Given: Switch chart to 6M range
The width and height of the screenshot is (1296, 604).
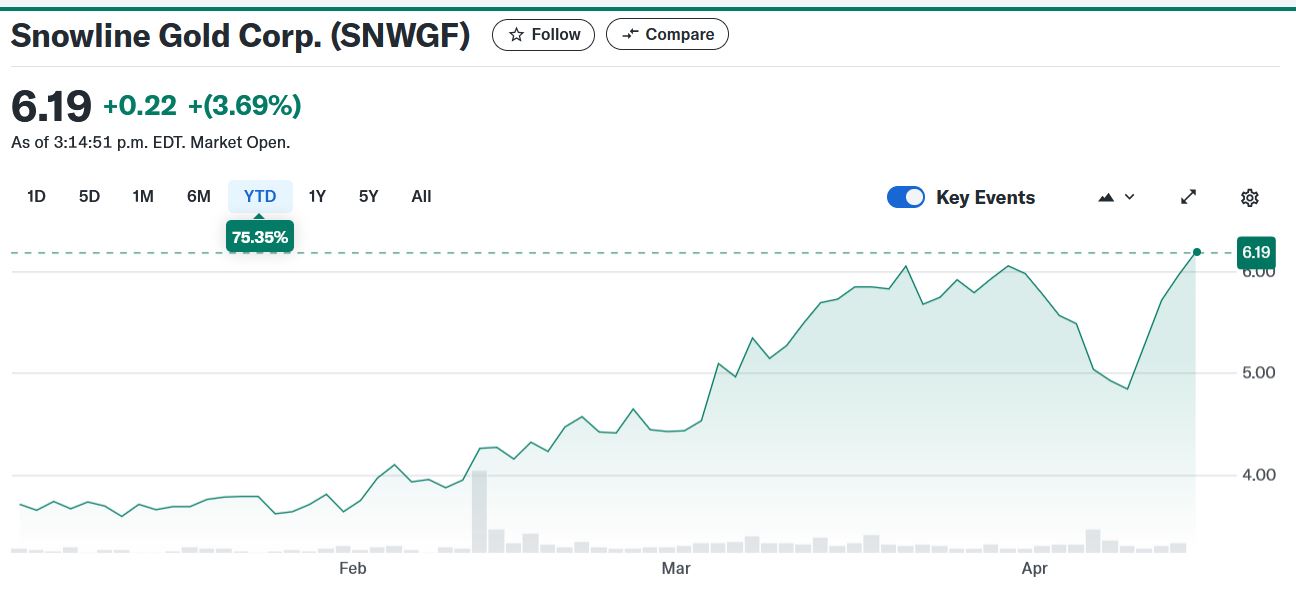Looking at the screenshot, I should tap(199, 196).
